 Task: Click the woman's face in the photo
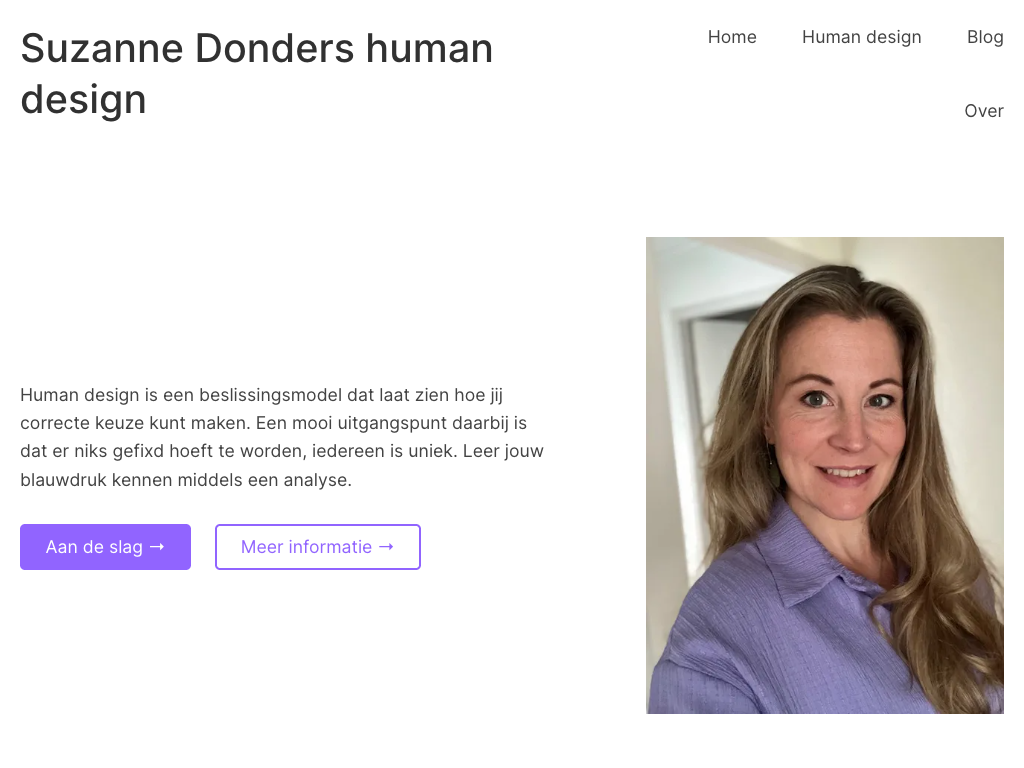[842, 418]
